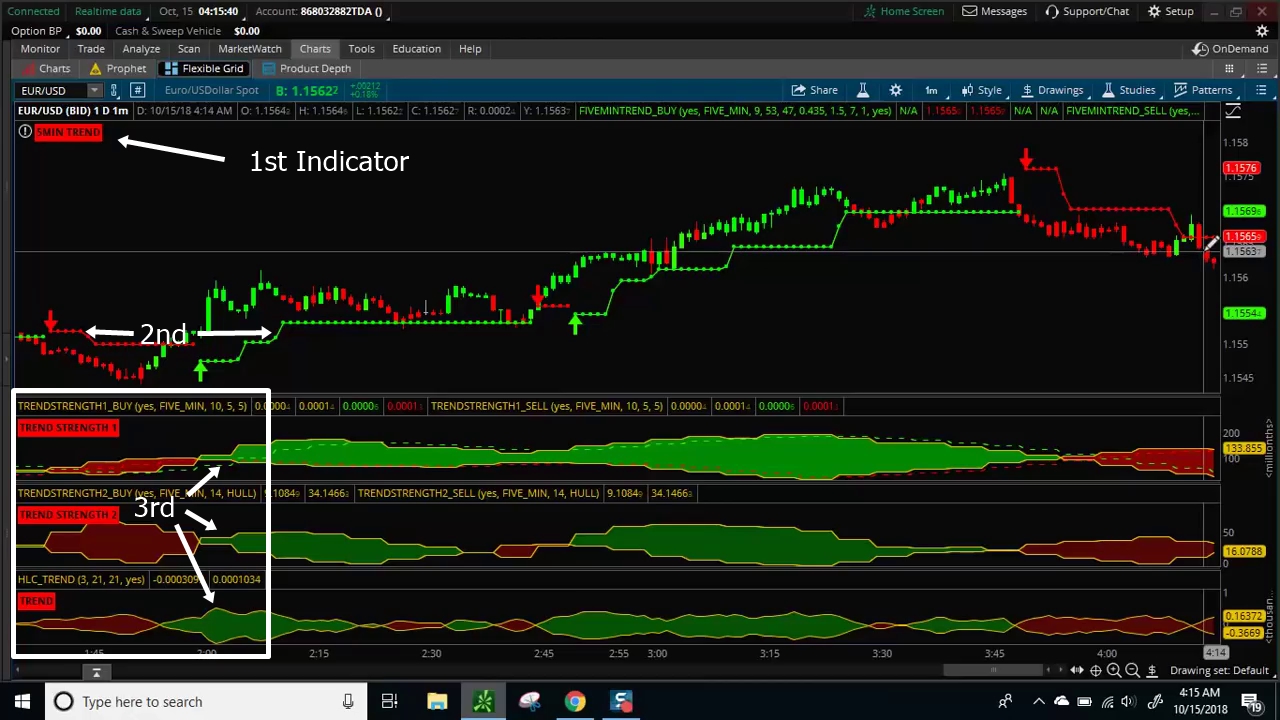Open the Drawing set: Default selector

pyautogui.click(x=1219, y=671)
